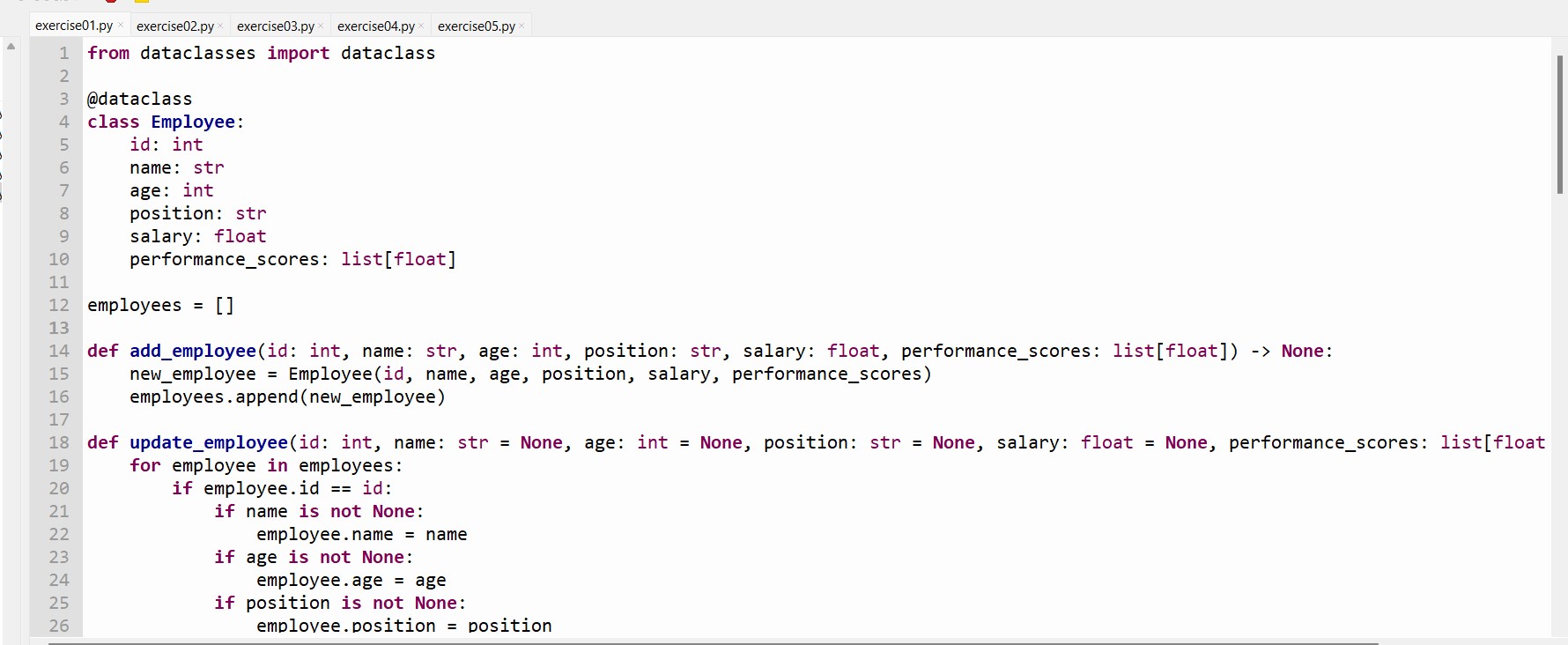
Task: Click line number 18 in the gutter
Action: [59, 442]
